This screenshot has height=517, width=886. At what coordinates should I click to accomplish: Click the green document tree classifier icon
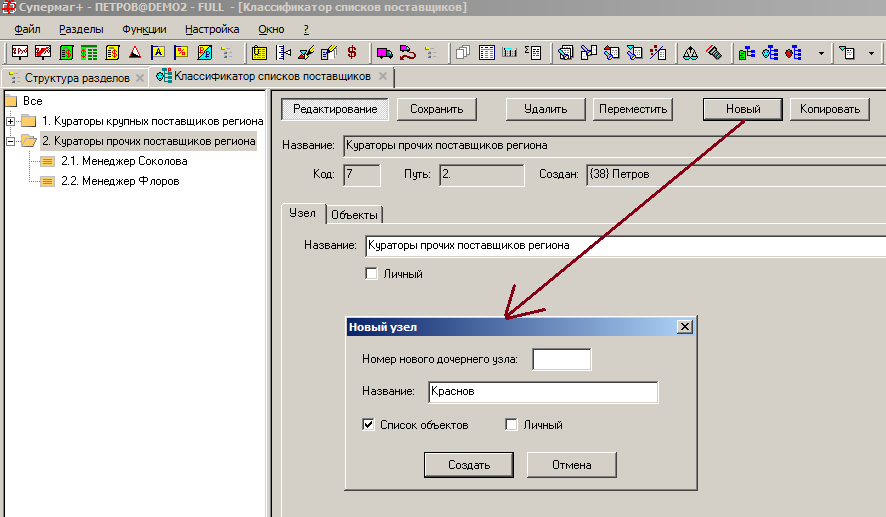[x=746, y=53]
